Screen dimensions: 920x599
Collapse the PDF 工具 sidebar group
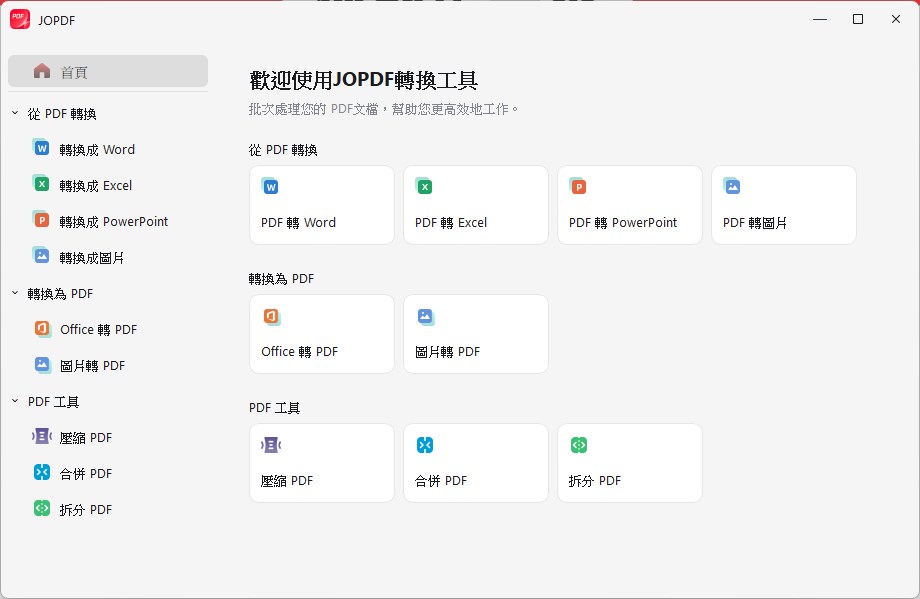[15, 401]
